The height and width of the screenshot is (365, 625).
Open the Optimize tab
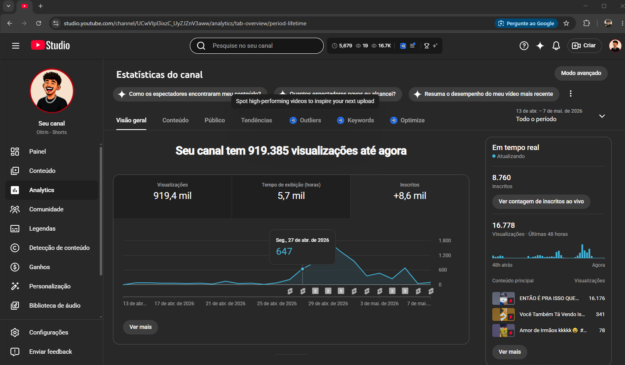(x=407, y=120)
